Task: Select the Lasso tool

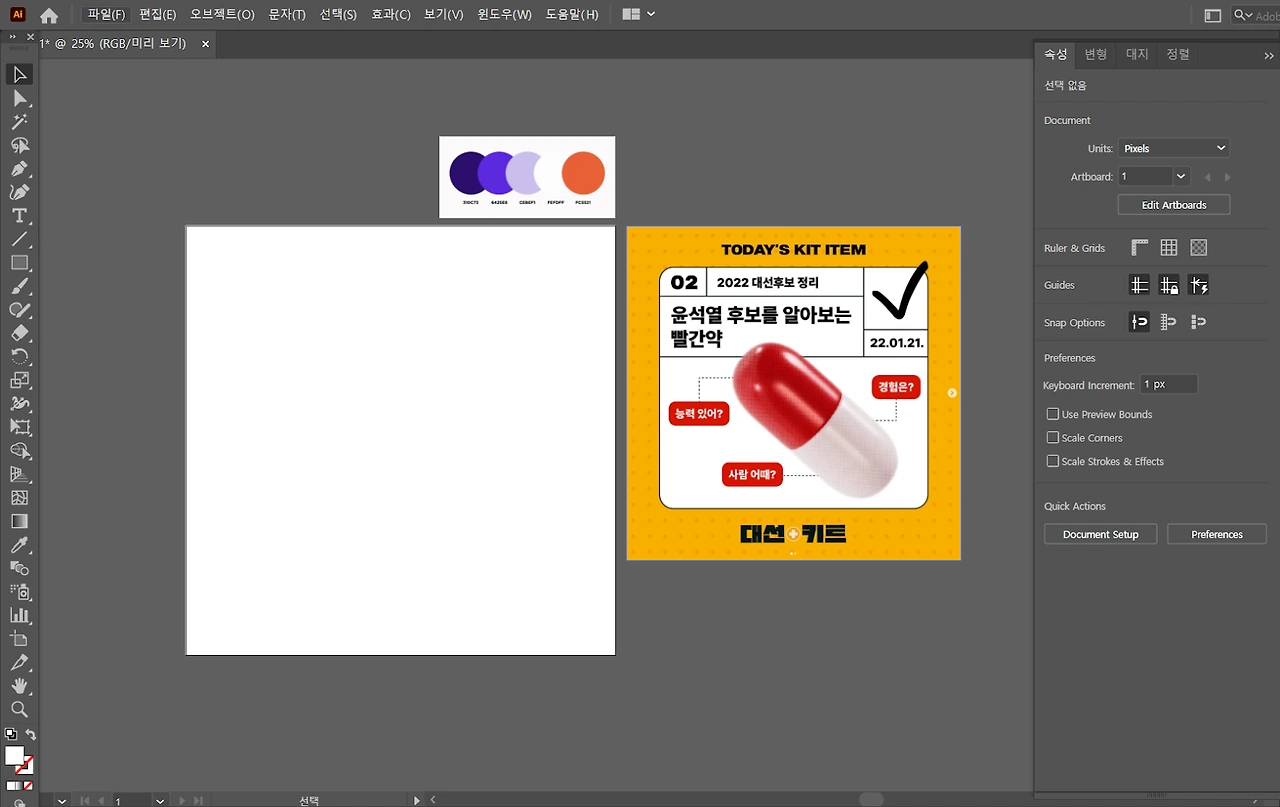Action: [x=19, y=145]
